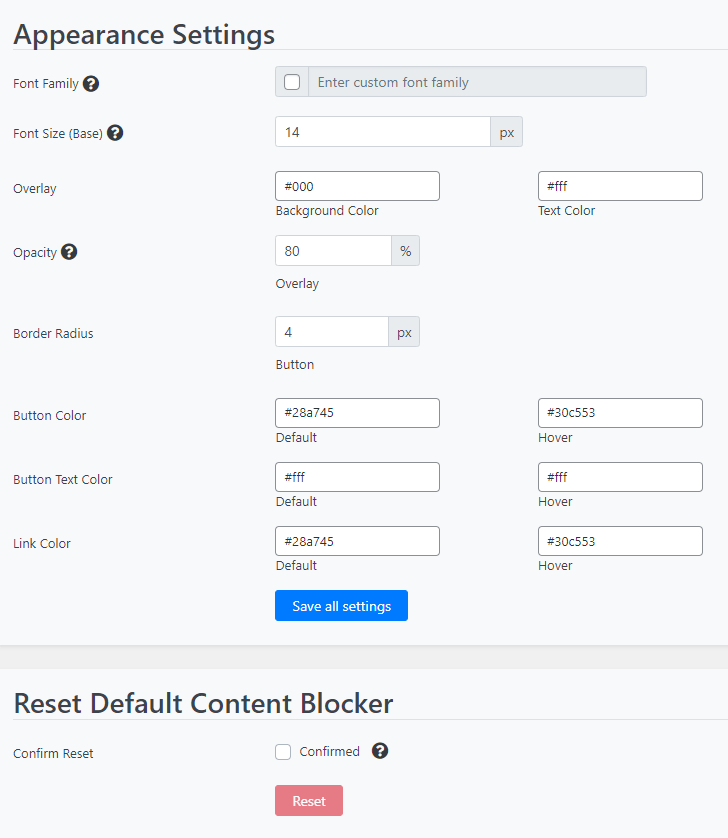The image size is (728, 838).
Task: Click the Reset Default Content Blocker heading
Action: [x=203, y=703]
